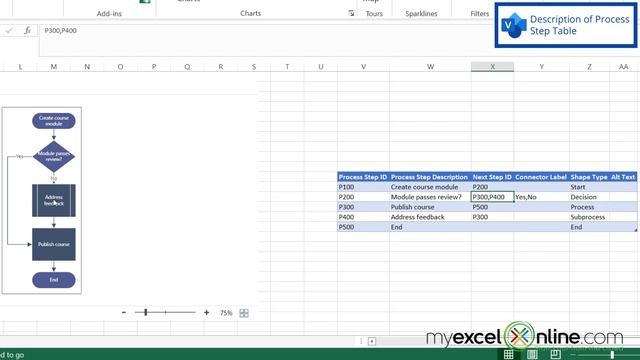Screen dimensions: 640x360
Task: Select the Address feedback description cell
Action: click(x=430, y=217)
